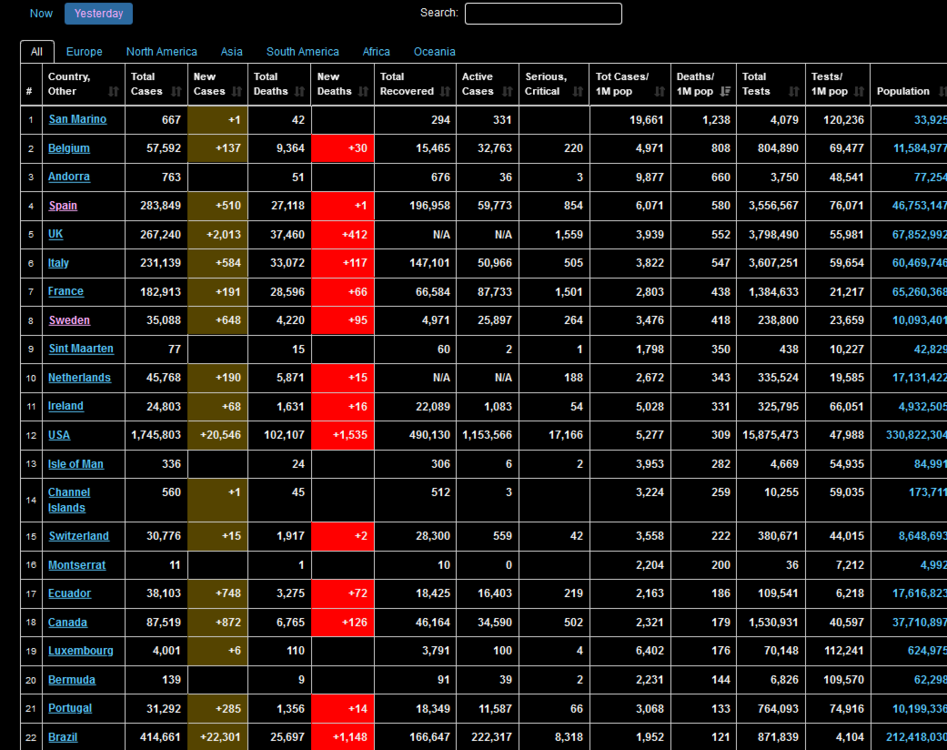Switch to the Yesterday data view
947x750 pixels.
tap(98, 13)
